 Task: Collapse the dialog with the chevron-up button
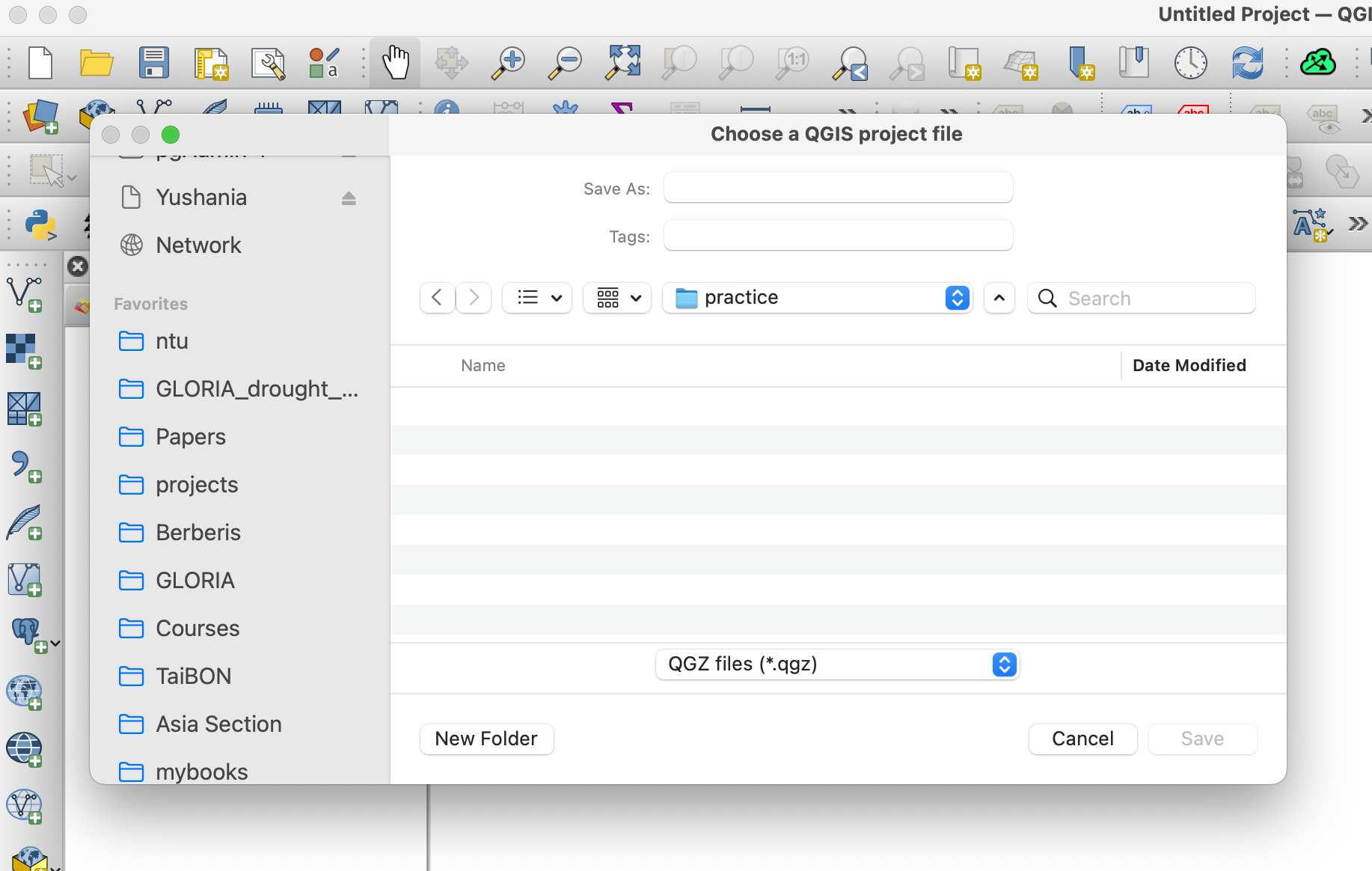[x=999, y=298]
